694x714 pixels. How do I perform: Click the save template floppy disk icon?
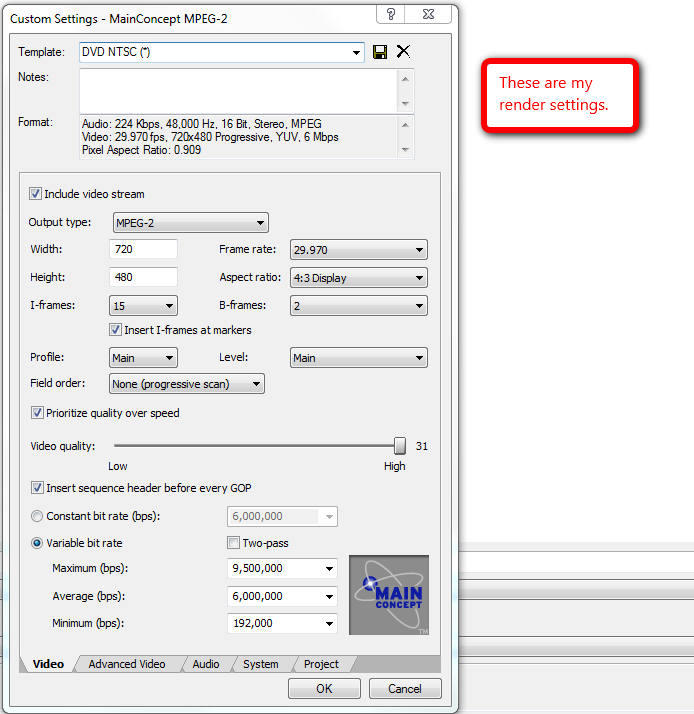click(x=380, y=52)
